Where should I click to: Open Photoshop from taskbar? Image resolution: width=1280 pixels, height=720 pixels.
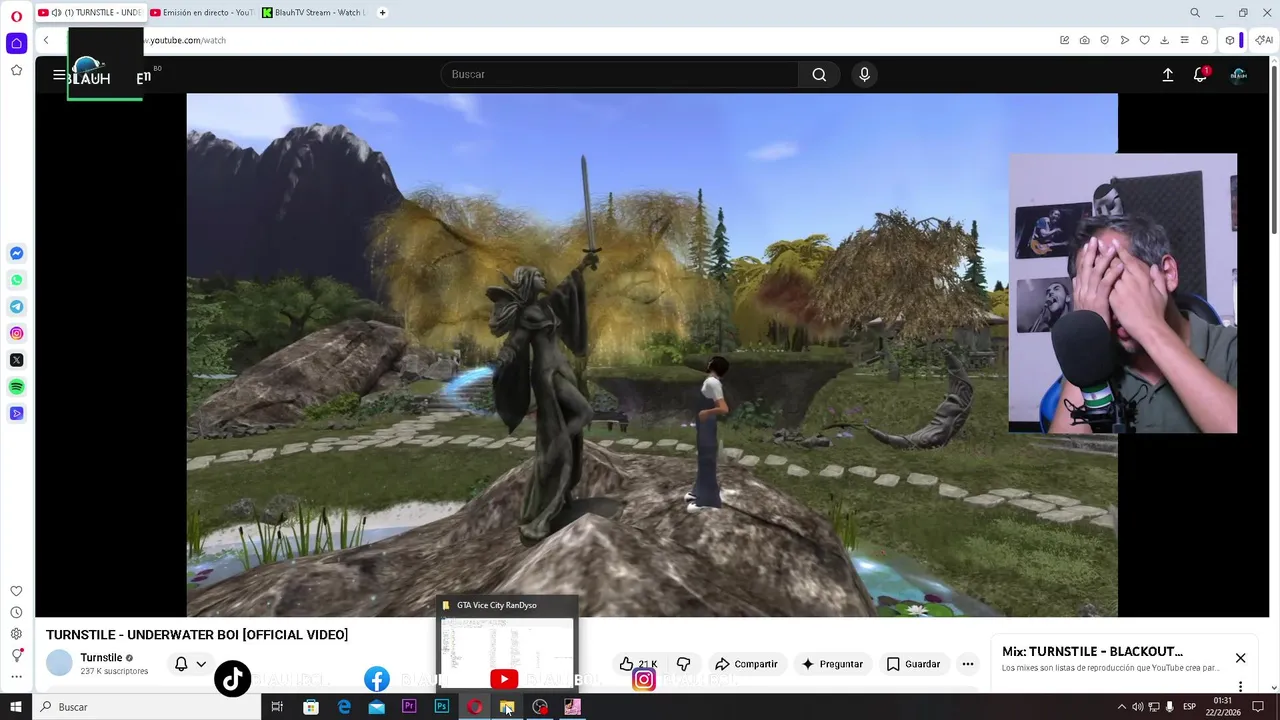442,707
